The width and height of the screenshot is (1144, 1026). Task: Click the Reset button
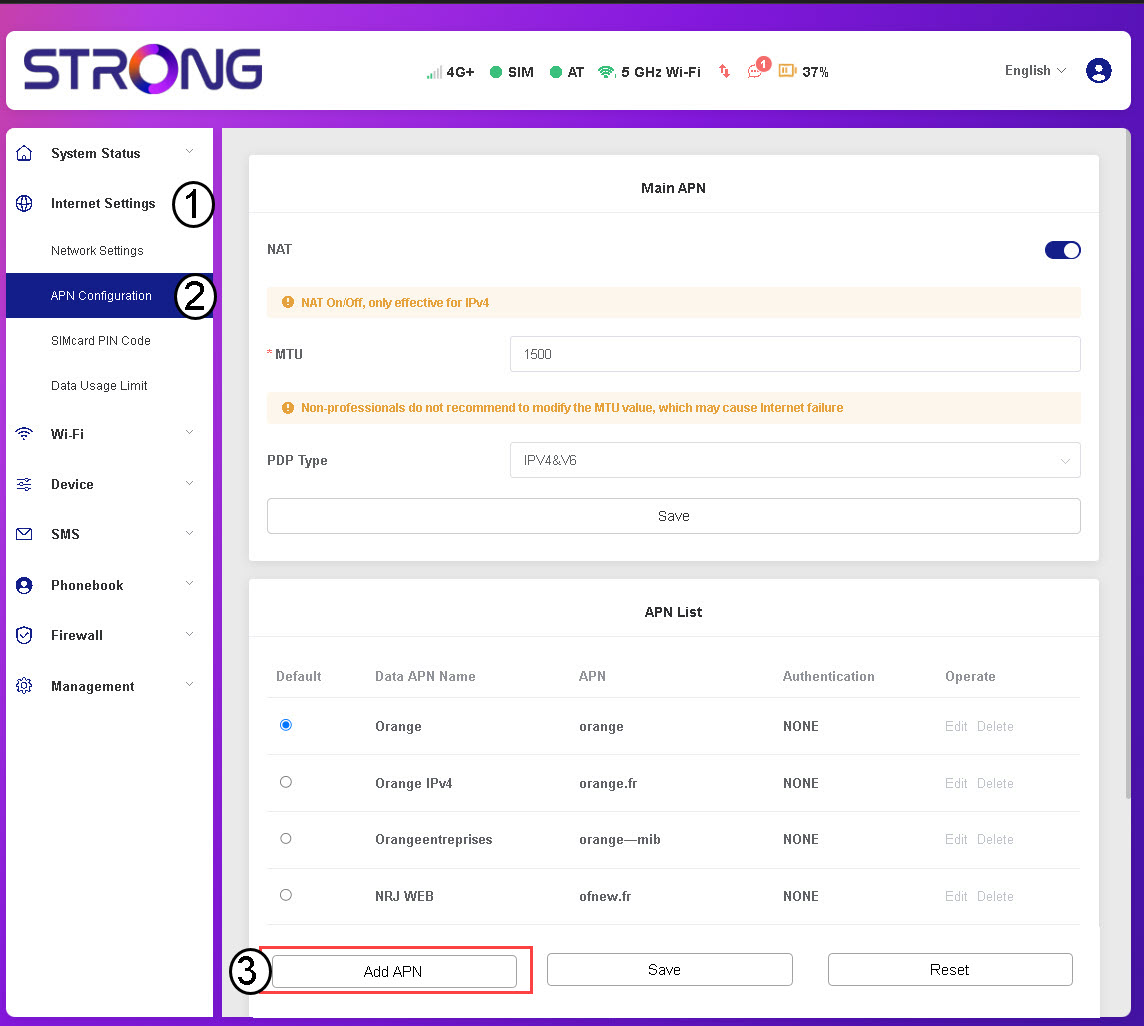(x=949, y=970)
